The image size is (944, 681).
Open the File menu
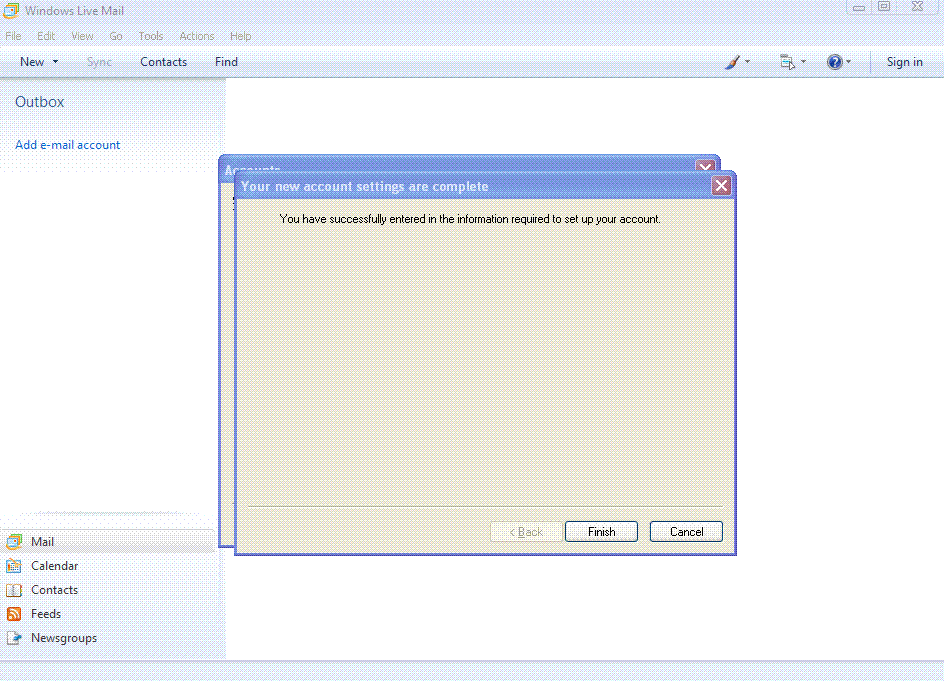click(13, 36)
